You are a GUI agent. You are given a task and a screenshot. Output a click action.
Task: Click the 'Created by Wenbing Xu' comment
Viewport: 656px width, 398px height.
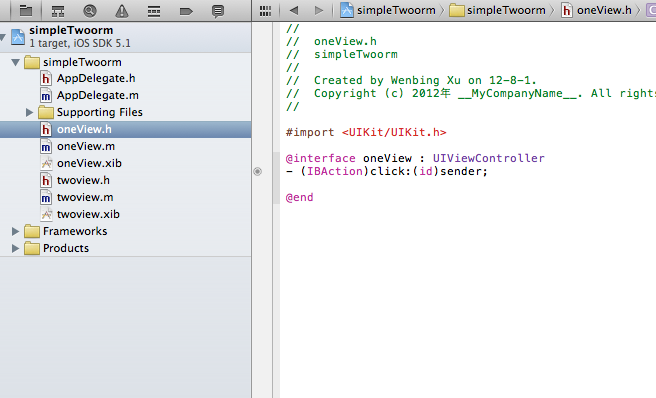click(x=411, y=80)
